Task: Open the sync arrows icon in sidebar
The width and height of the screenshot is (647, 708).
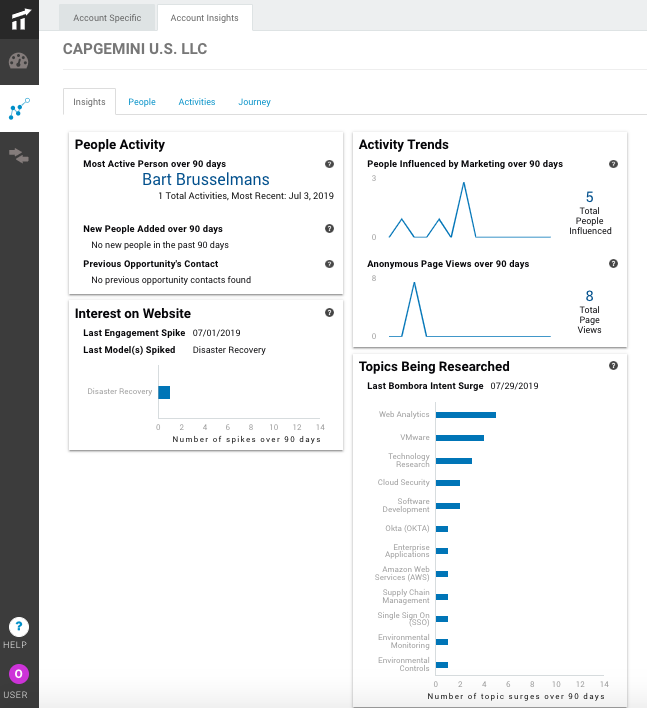Action: tap(19, 156)
